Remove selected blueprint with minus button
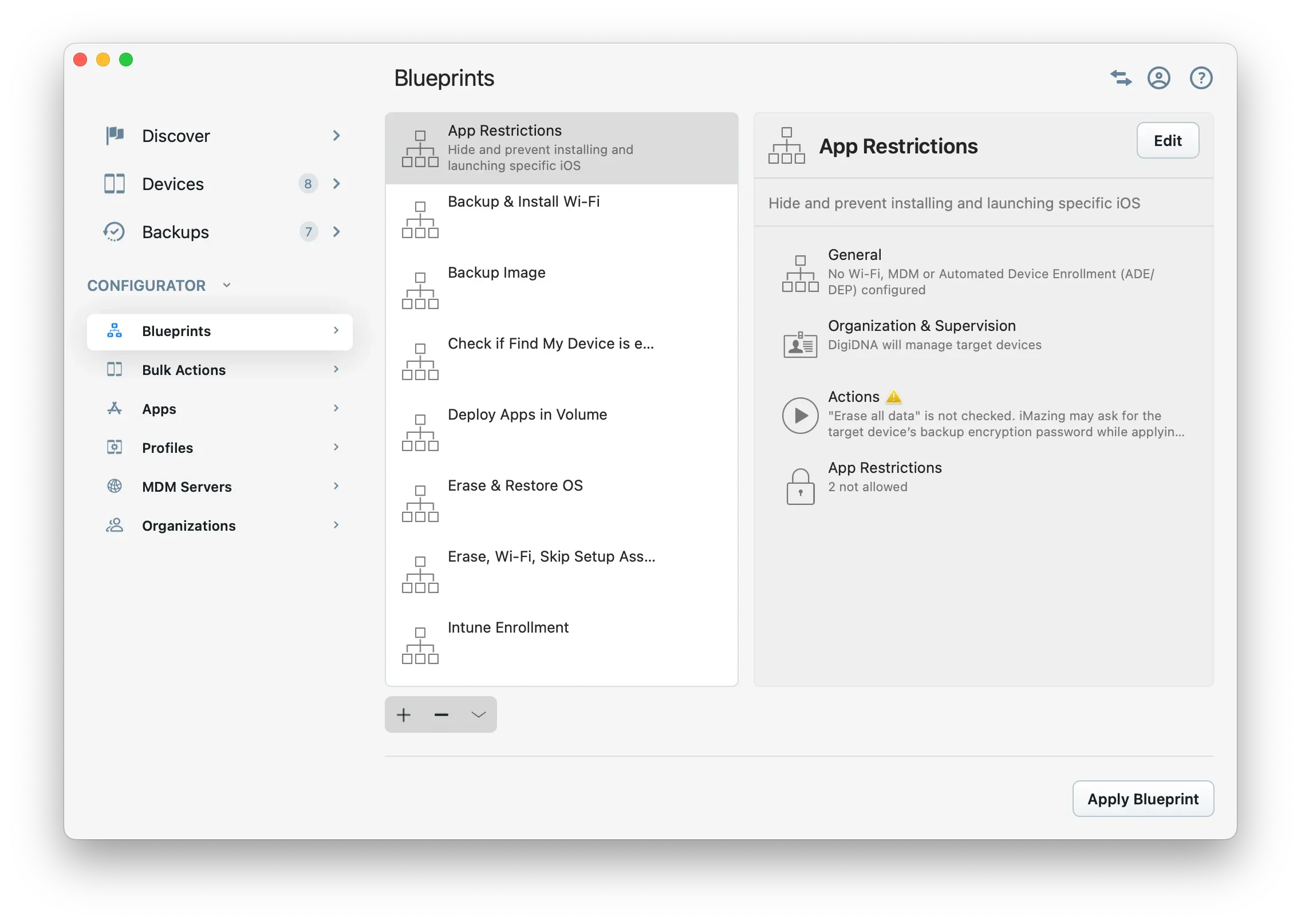Image resolution: width=1301 pixels, height=924 pixels. [441, 714]
